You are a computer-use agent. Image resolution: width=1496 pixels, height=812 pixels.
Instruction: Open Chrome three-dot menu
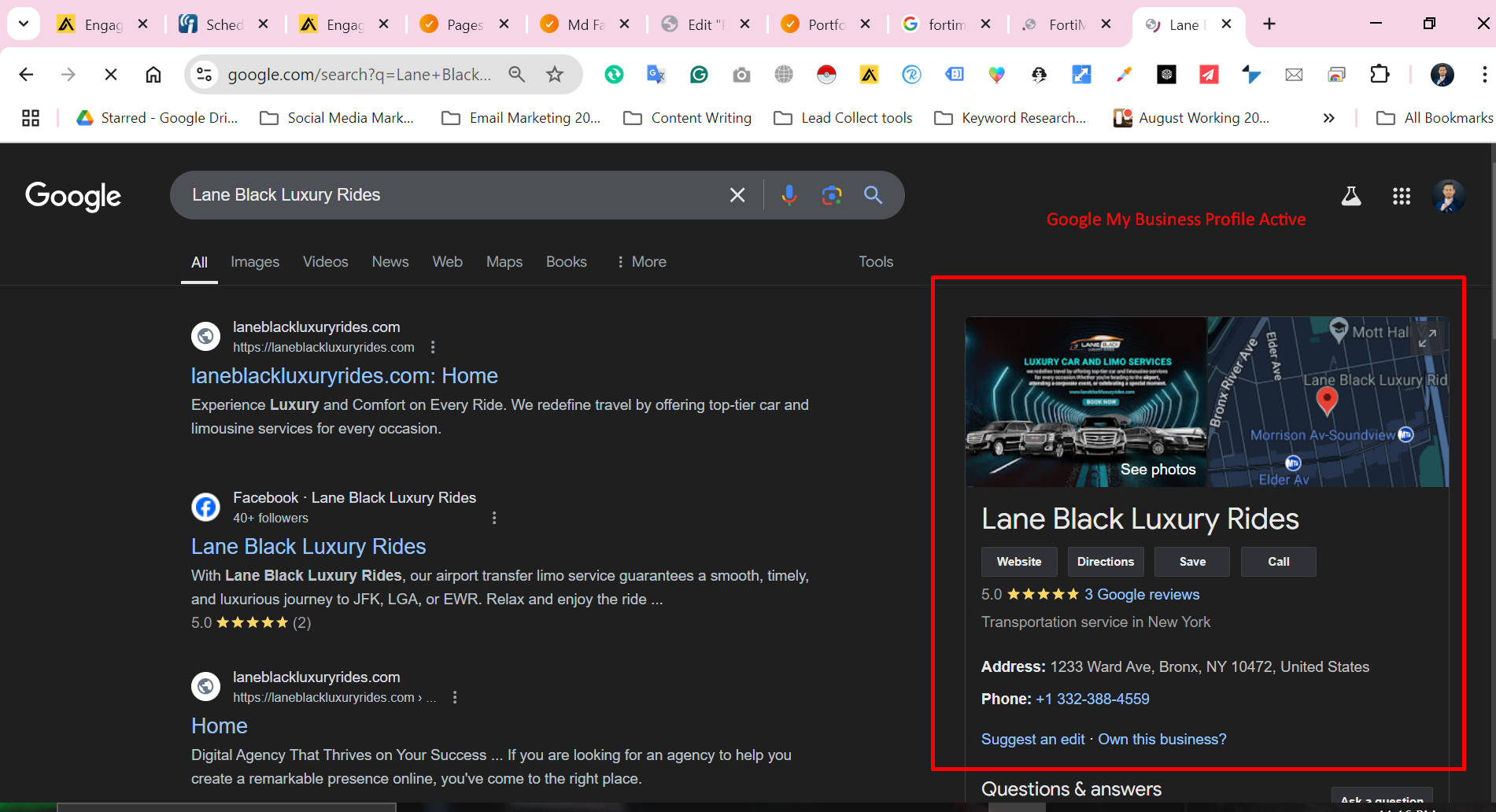1484,75
